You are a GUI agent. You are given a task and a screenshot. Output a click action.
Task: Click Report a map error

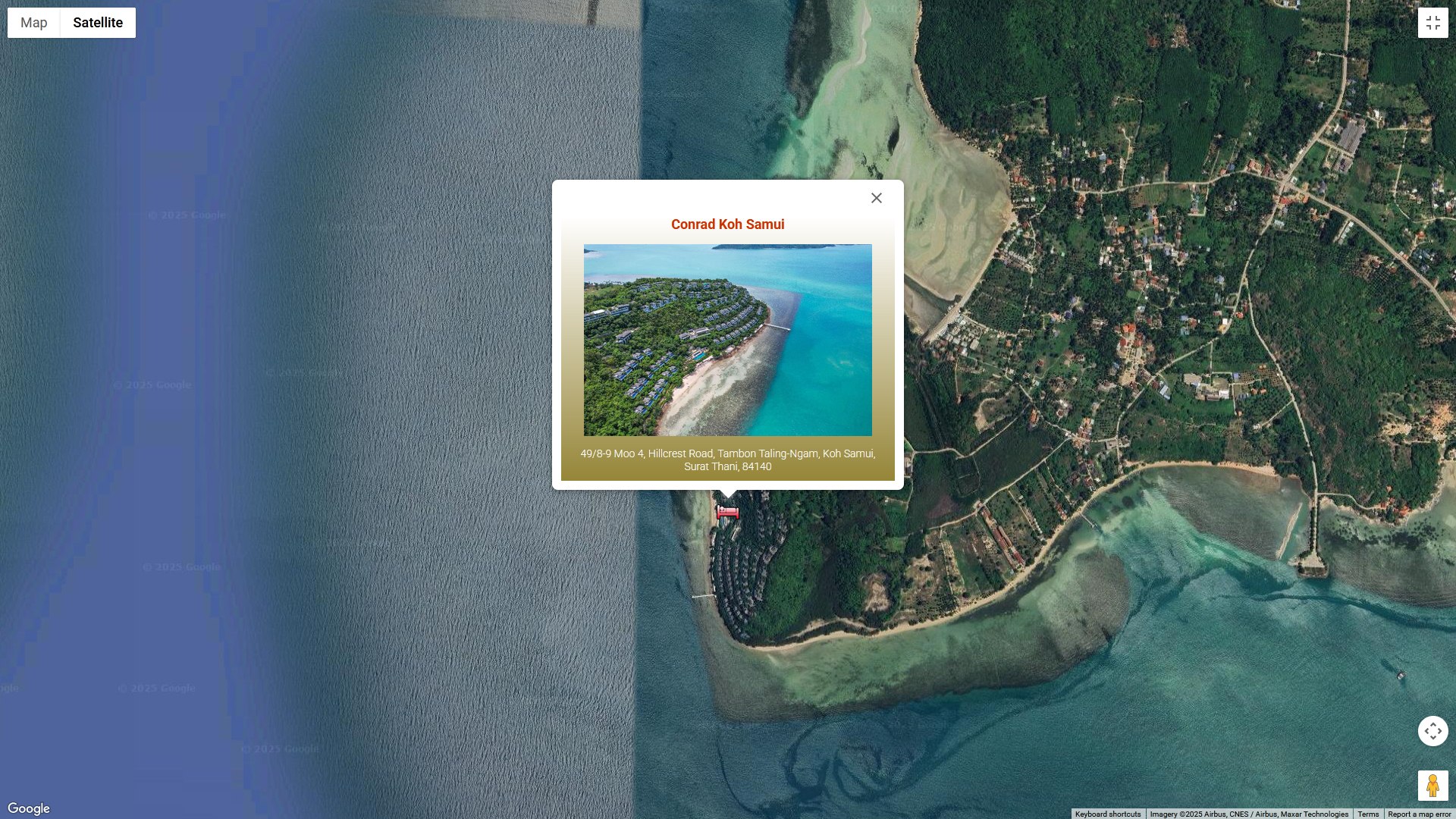pyautogui.click(x=1419, y=814)
